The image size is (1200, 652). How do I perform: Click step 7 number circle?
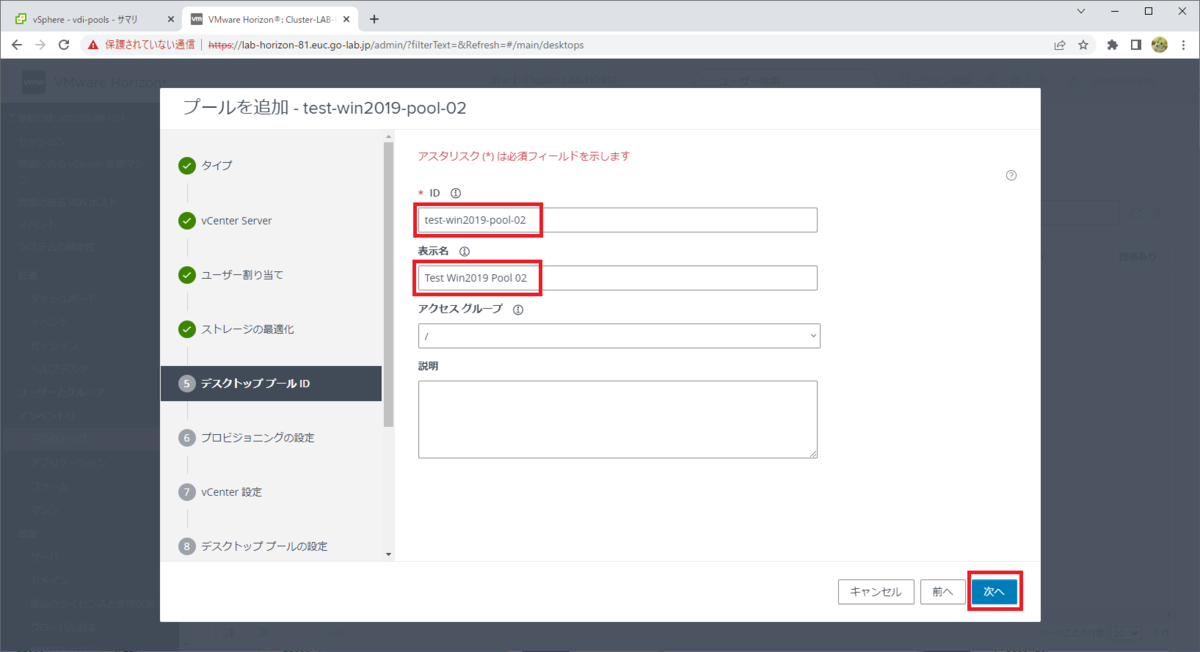click(x=187, y=492)
